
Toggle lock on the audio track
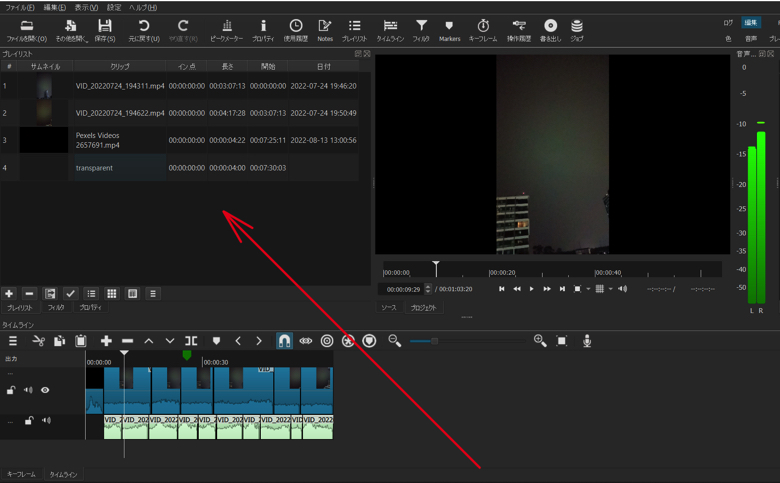[29, 421]
